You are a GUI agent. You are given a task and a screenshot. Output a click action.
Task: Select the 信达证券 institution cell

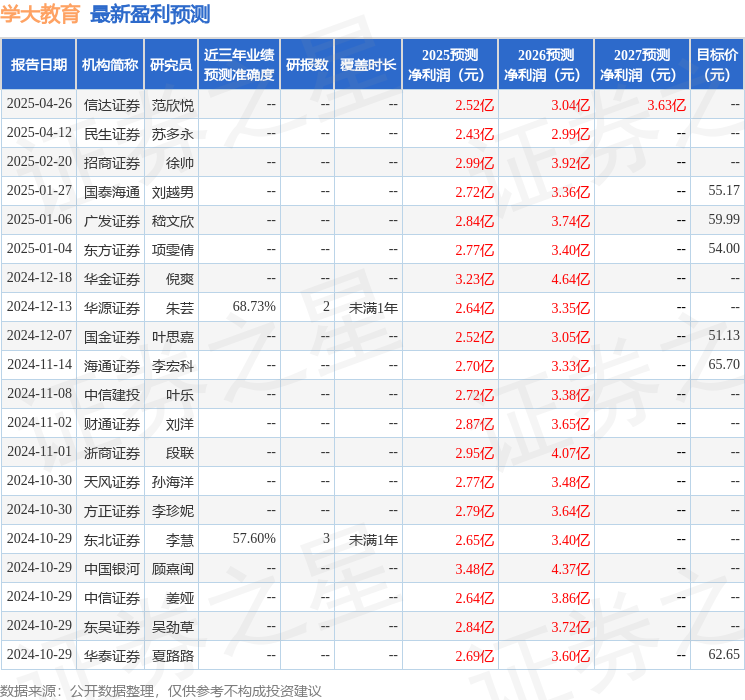(112, 105)
